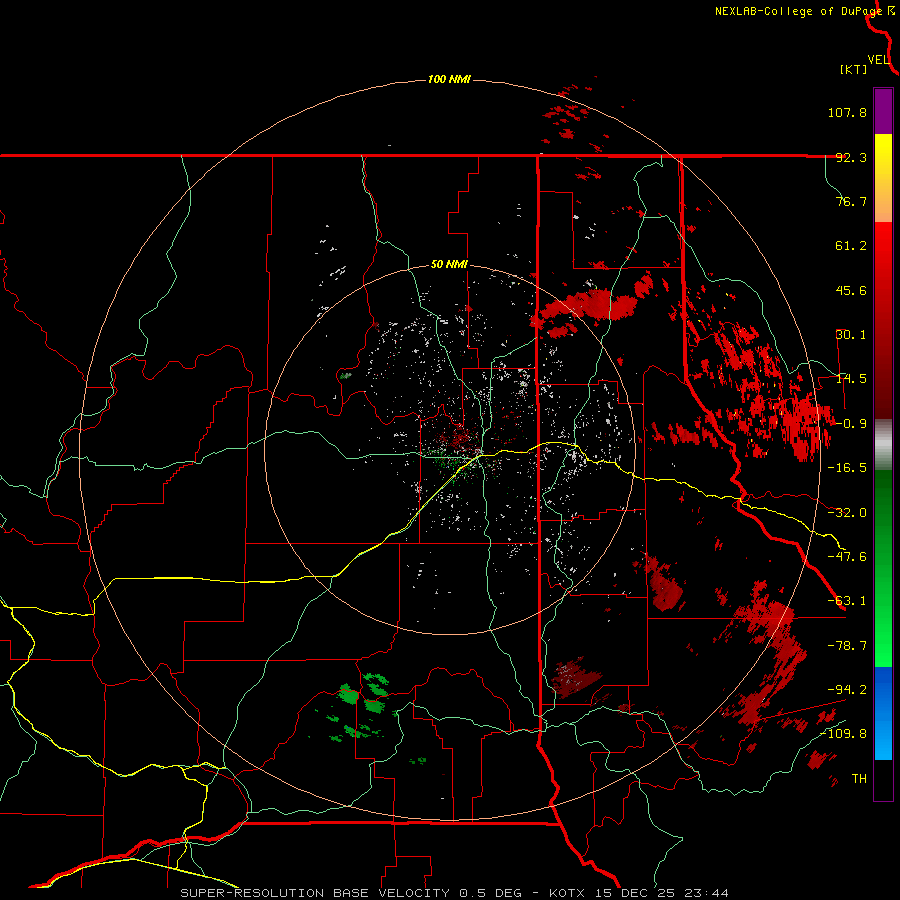Click the [KT] units label
Viewport: 900px width, 900px height.
pyautogui.click(x=853, y=69)
